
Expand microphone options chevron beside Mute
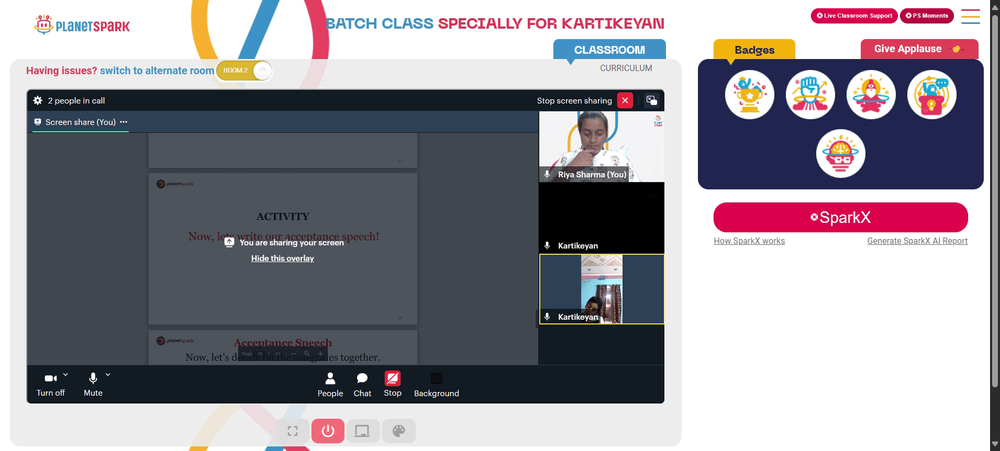coord(108,374)
